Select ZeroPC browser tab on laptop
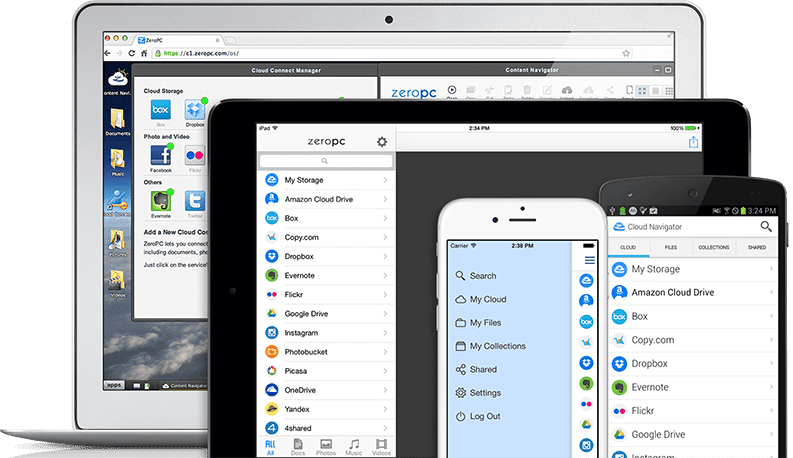Viewport: 793px width, 458px height. click(179, 40)
